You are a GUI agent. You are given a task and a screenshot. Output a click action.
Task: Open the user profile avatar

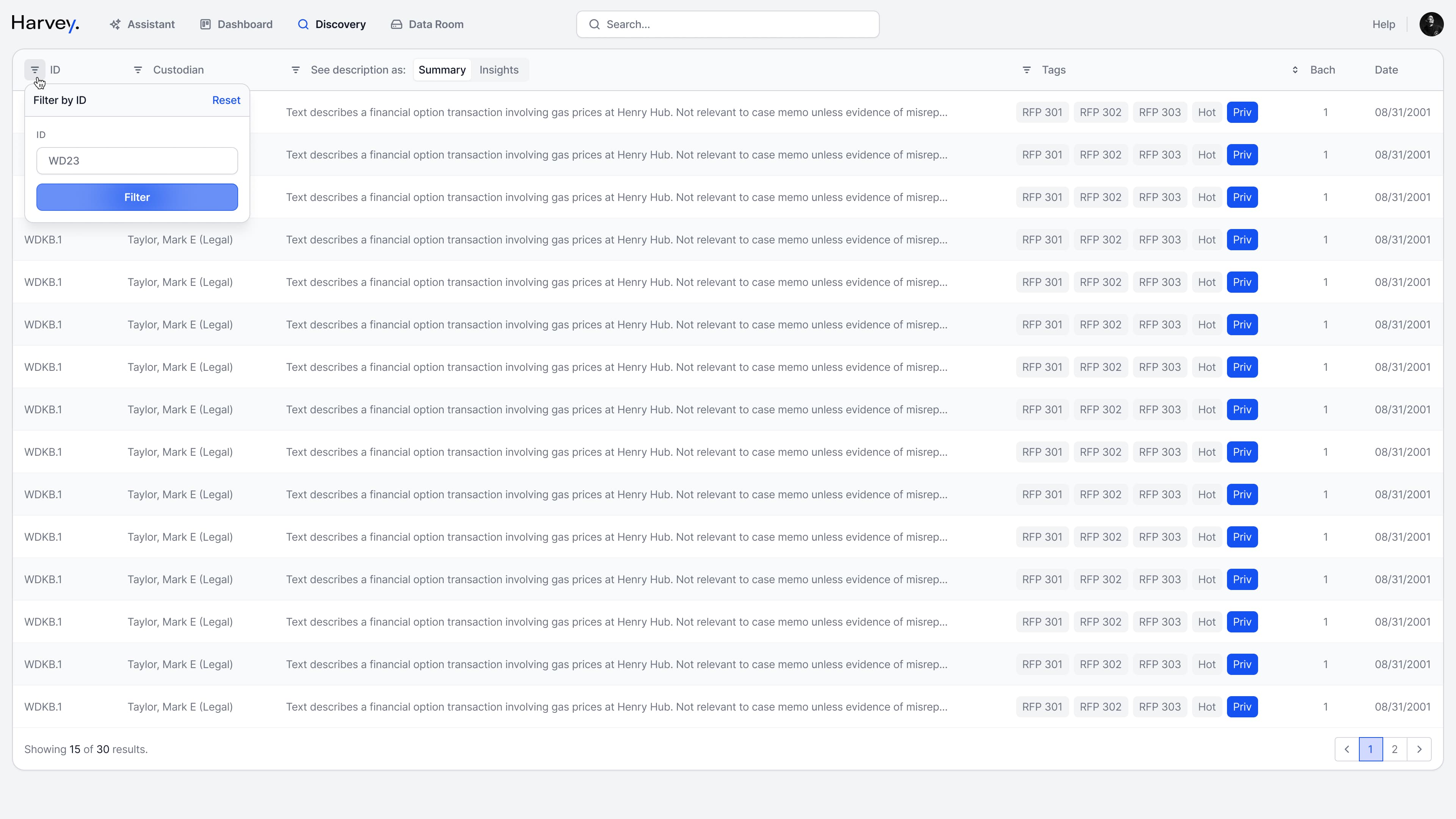pos(1431,24)
